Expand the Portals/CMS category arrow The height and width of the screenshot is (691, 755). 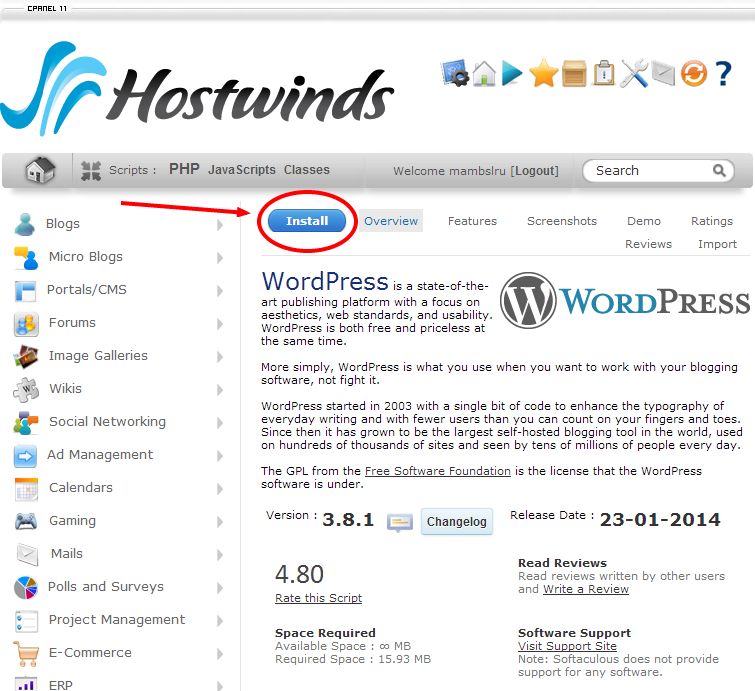pyautogui.click(x=220, y=291)
